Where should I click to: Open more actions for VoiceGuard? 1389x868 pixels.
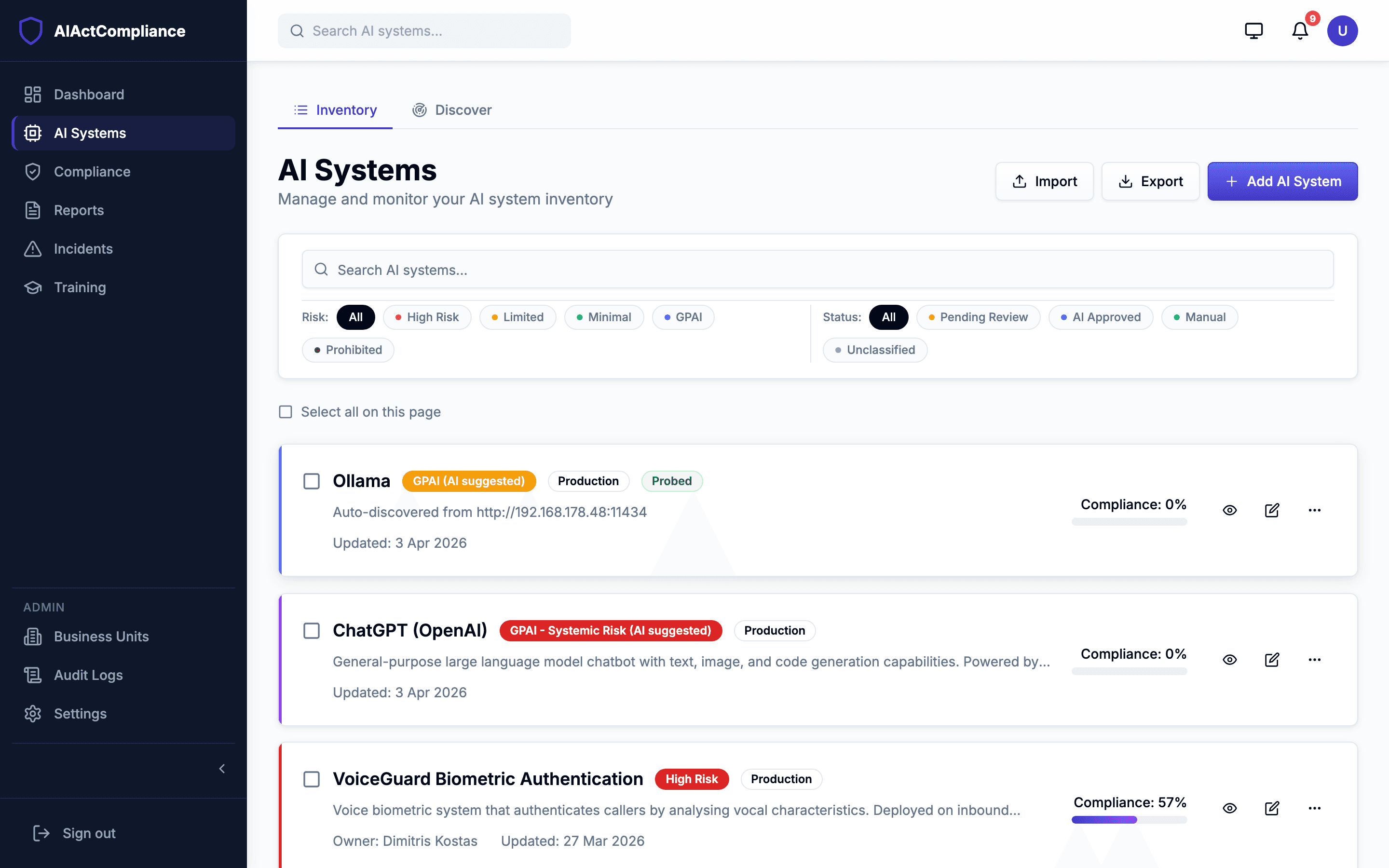[x=1314, y=808]
